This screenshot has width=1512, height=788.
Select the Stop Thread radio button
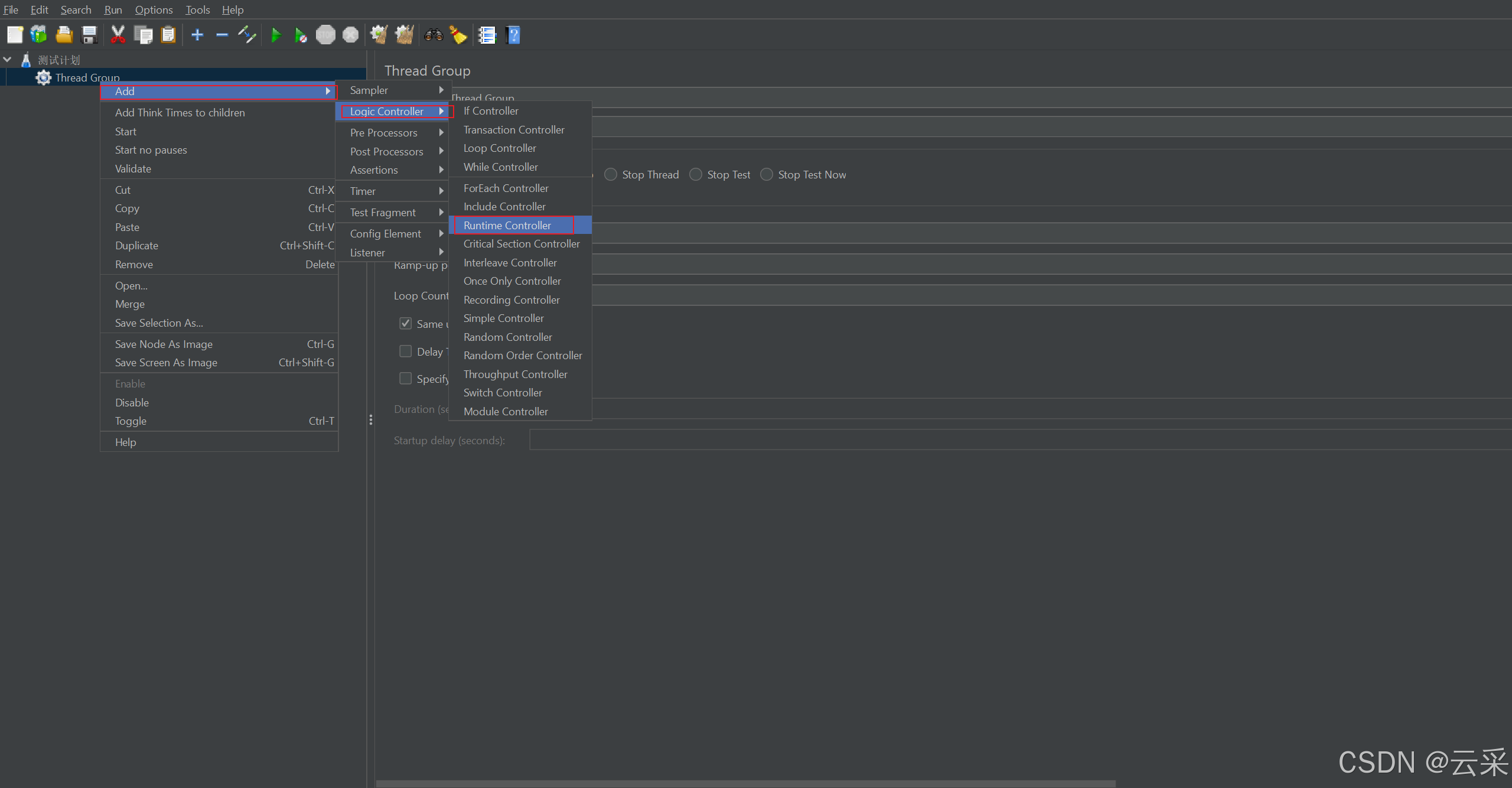click(611, 174)
